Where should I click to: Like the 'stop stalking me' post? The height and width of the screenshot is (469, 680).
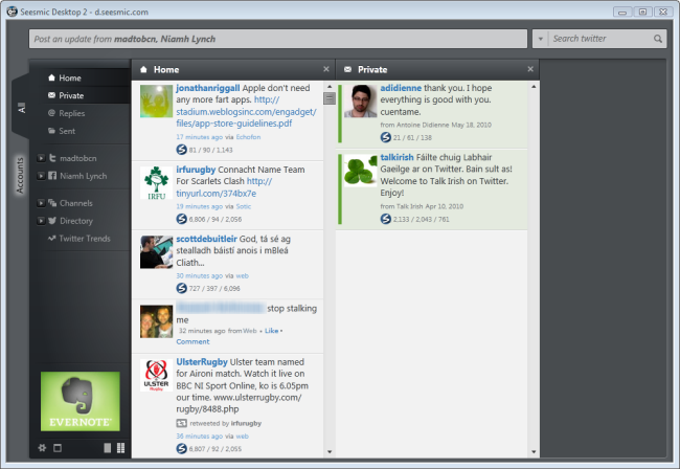point(271,331)
